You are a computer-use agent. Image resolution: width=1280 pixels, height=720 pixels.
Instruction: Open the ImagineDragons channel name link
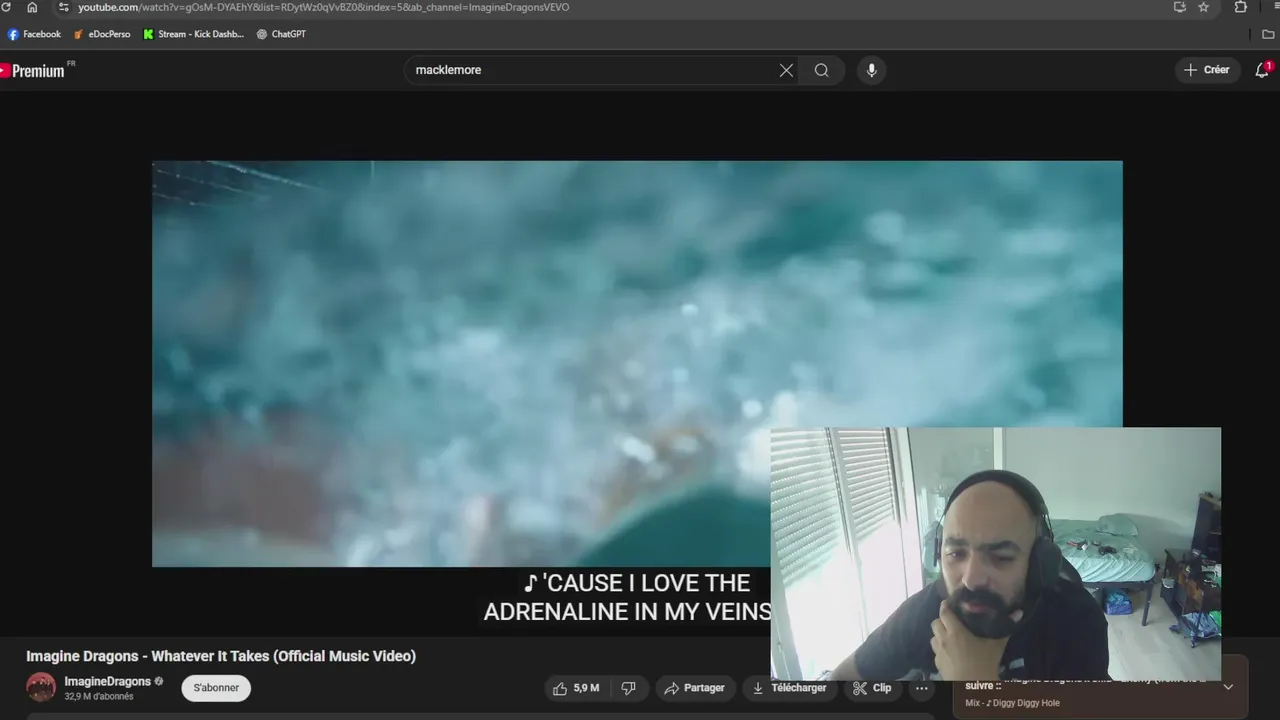(x=107, y=681)
